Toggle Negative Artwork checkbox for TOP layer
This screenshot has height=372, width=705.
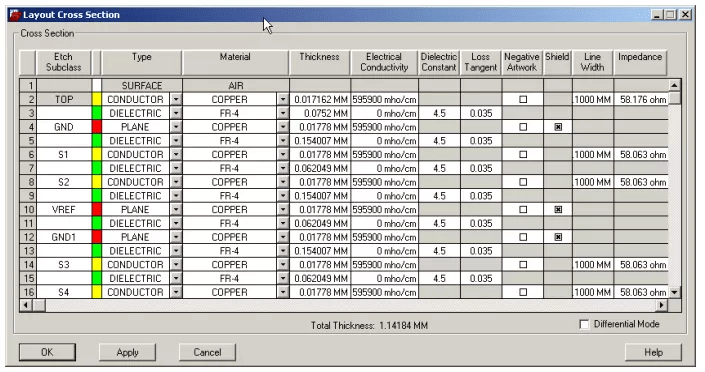[523, 99]
